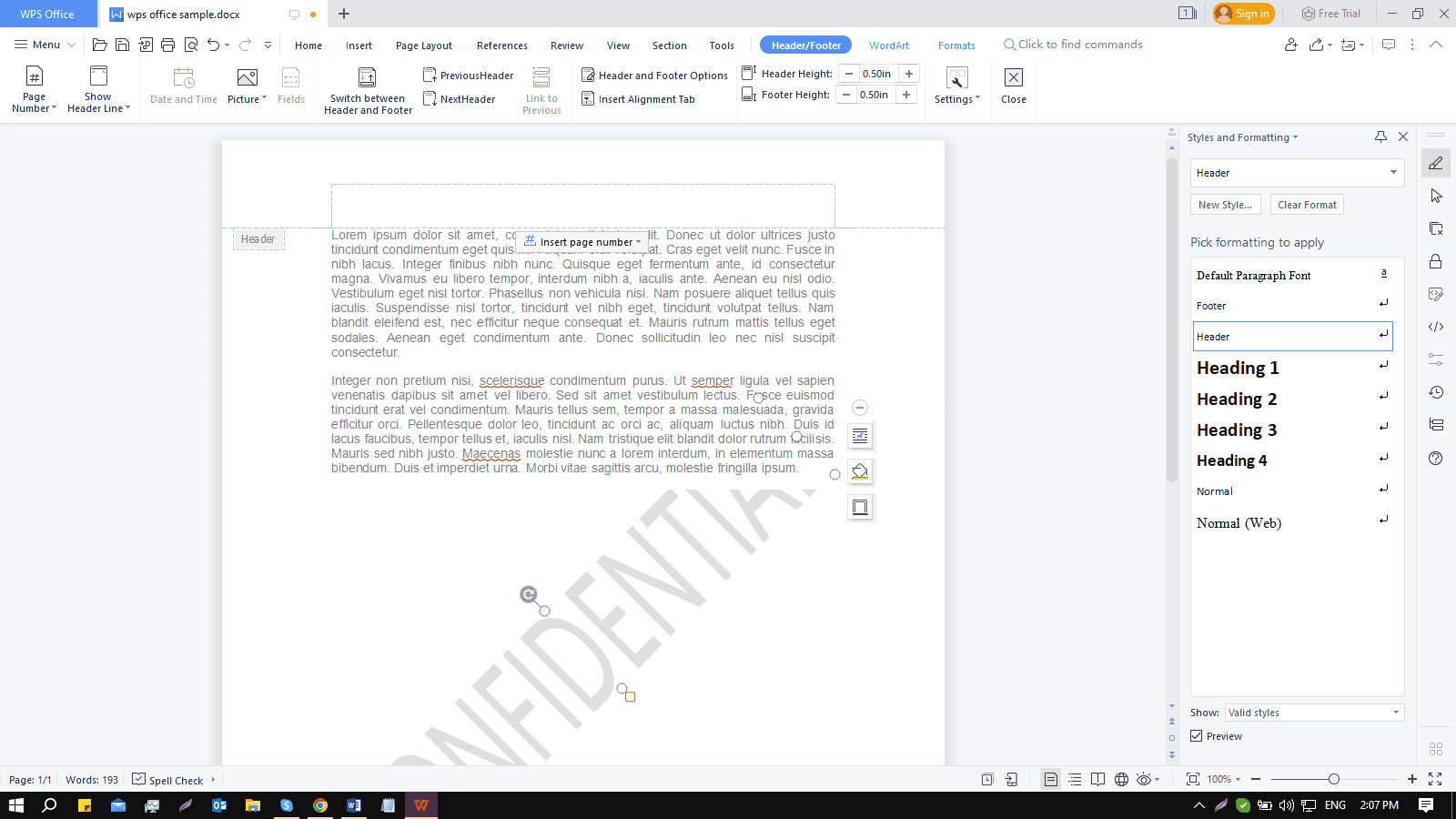Toggle Eye Protection mode in the status bar
Viewport: 1456px width, 819px height.
coord(1144,779)
